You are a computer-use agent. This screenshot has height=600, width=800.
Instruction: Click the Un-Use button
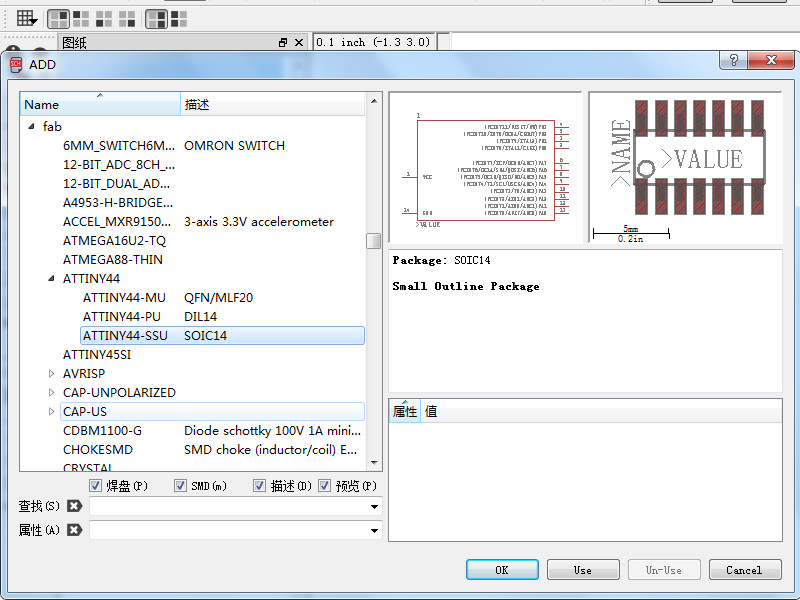[664, 570]
